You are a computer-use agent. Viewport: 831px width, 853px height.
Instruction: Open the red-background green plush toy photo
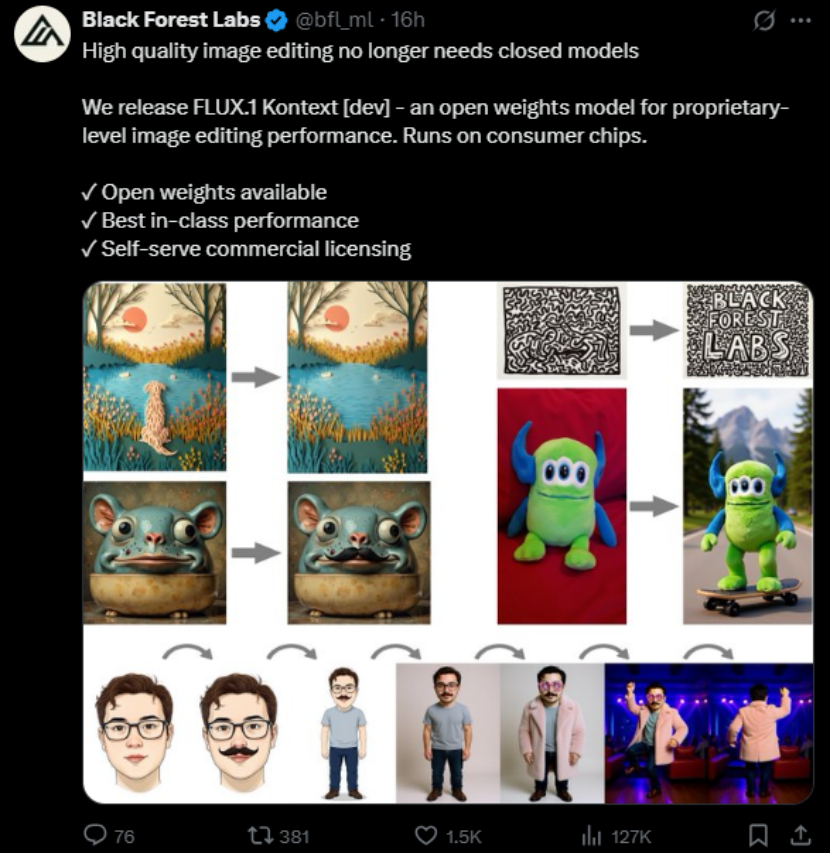coord(562,506)
